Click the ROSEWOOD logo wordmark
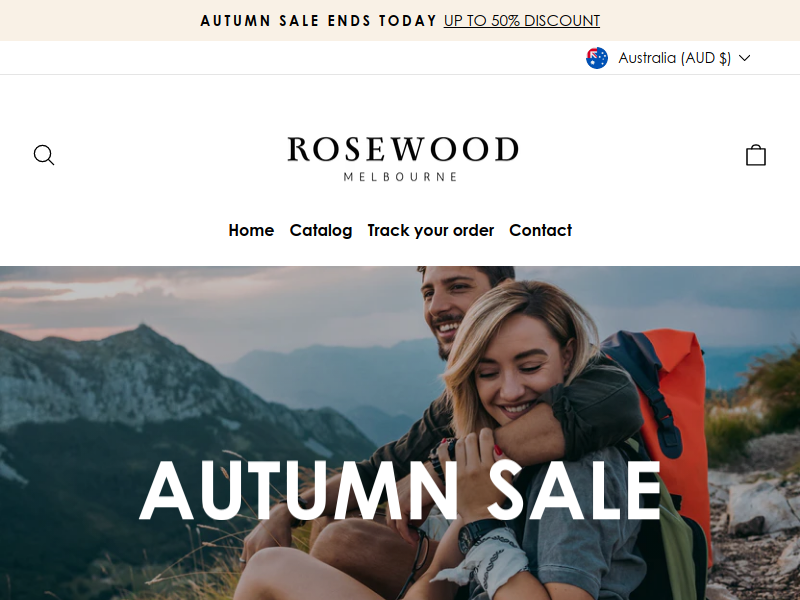 click(403, 149)
